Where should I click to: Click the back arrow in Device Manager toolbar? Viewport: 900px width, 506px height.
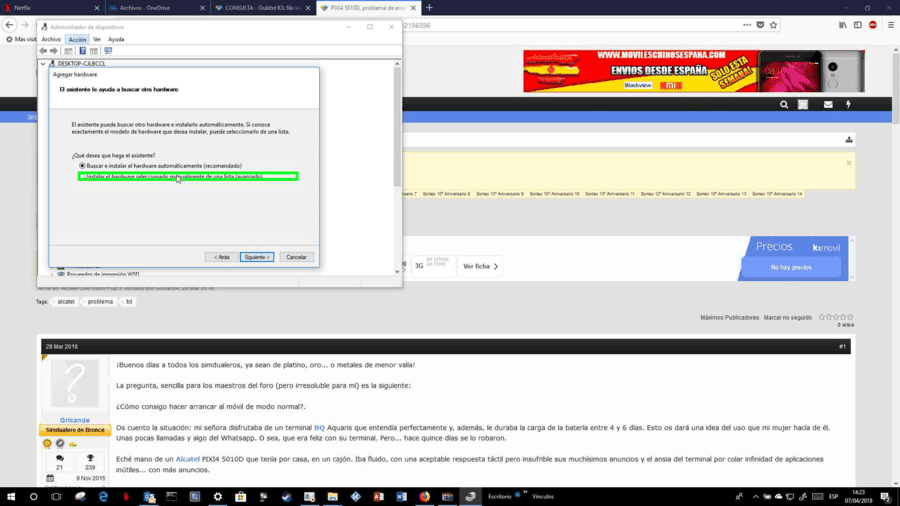tap(43, 51)
